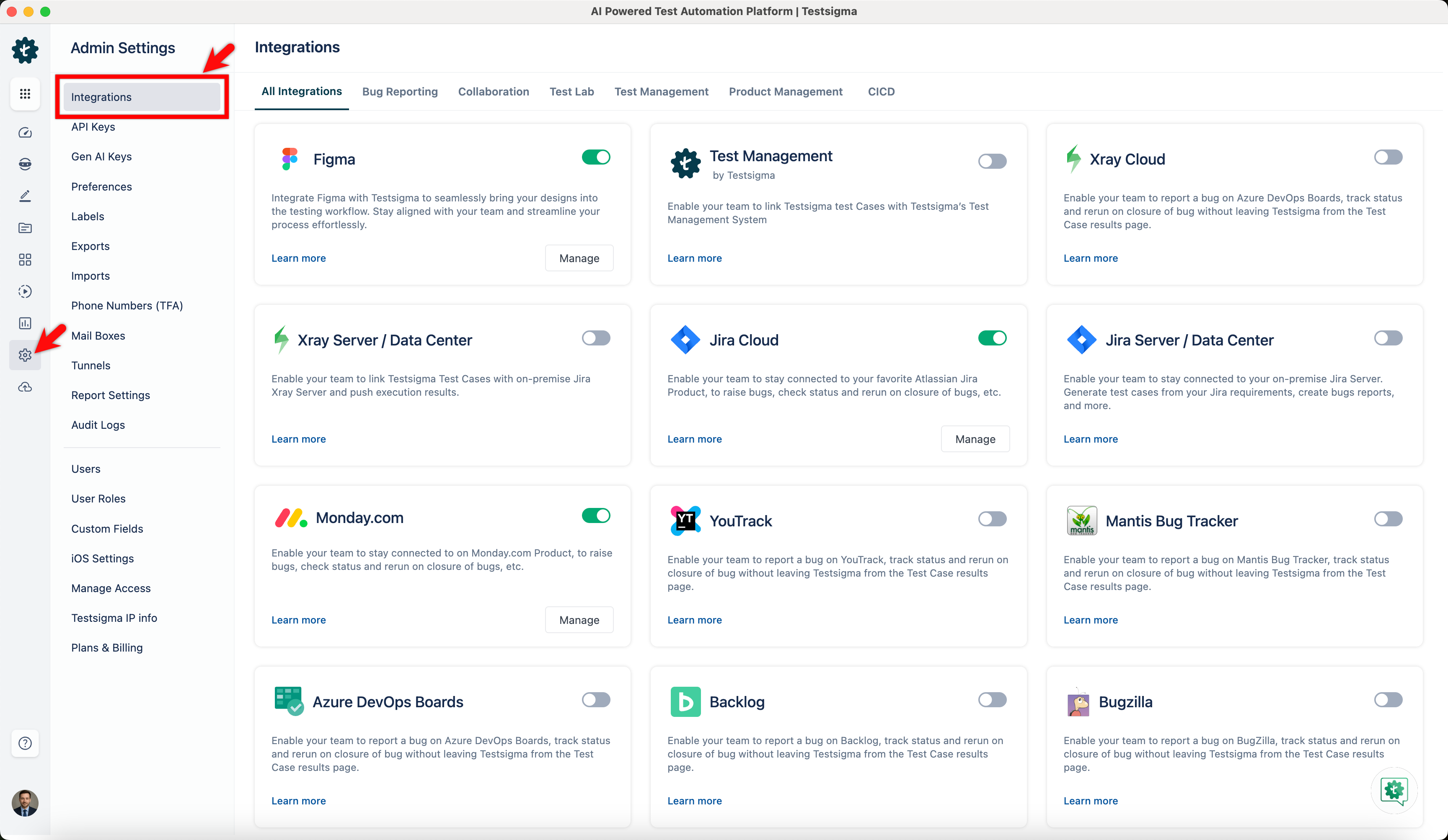
Task: Select the elements grid icon in sidebar
Action: (x=25, y=260)
